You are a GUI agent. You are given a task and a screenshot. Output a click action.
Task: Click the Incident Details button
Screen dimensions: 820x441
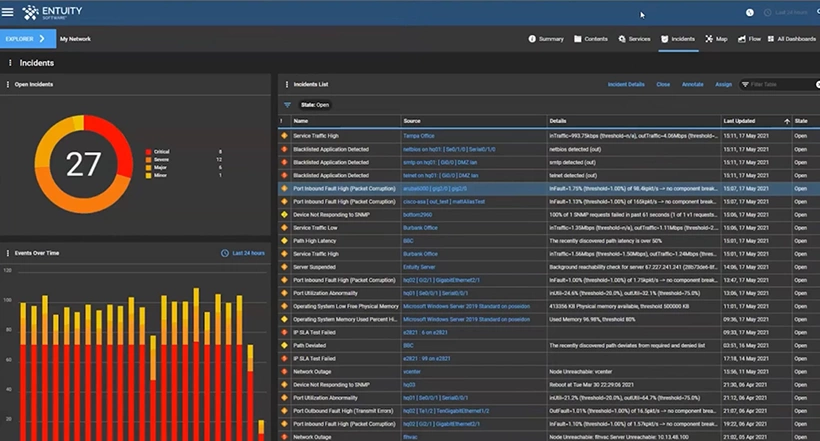pos(626,84)
